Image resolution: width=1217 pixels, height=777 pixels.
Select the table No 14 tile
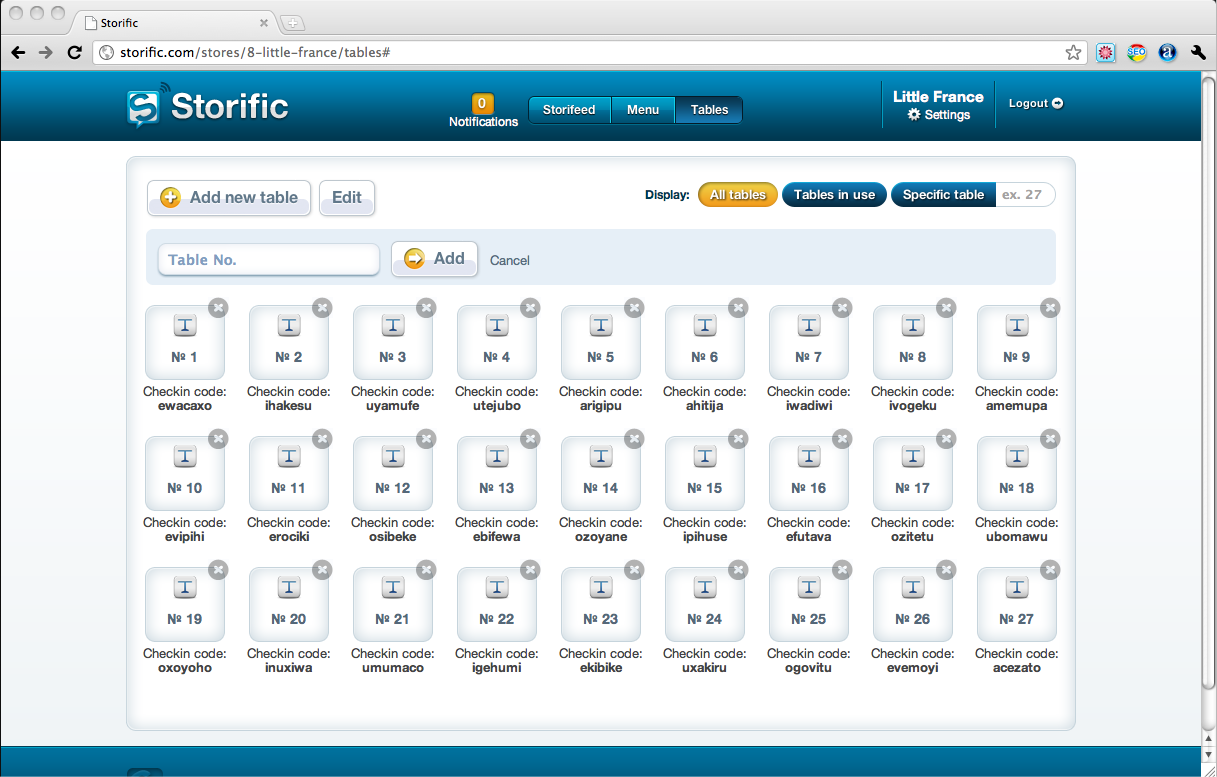[600, 473]
